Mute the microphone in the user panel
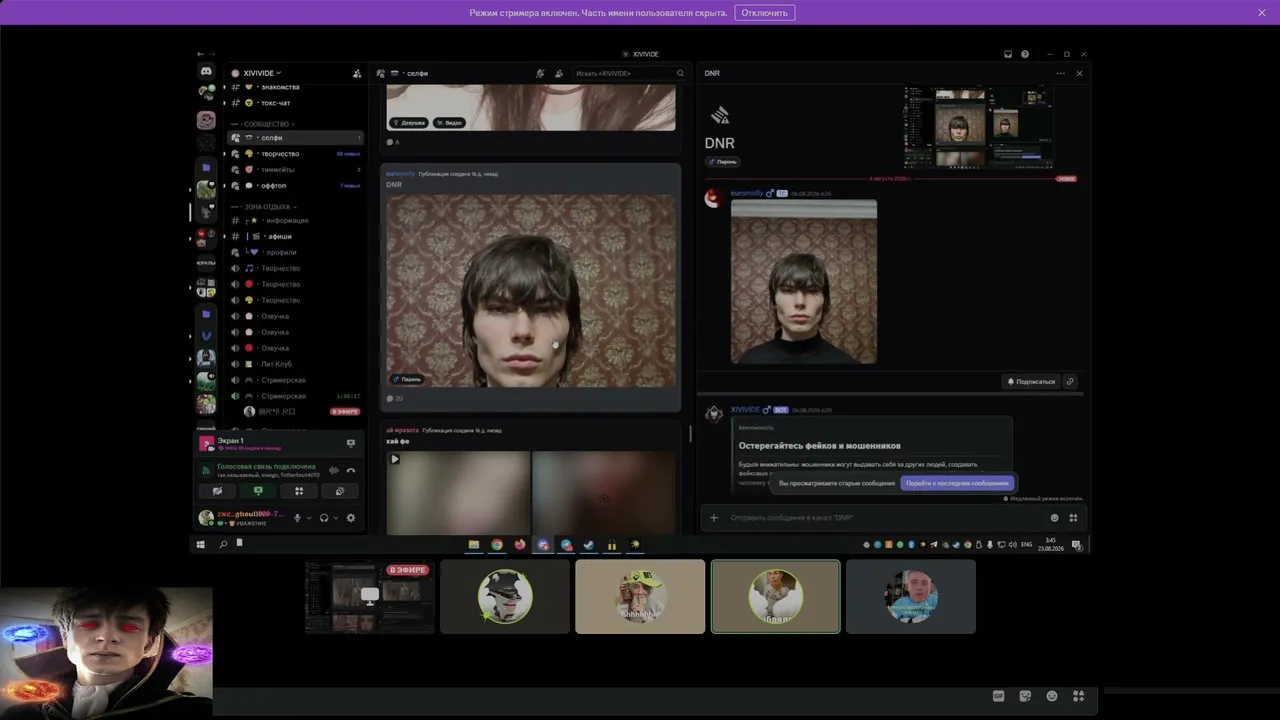Image resolution: width=1280 pixels, height=720 pixels. pos(297,518)
